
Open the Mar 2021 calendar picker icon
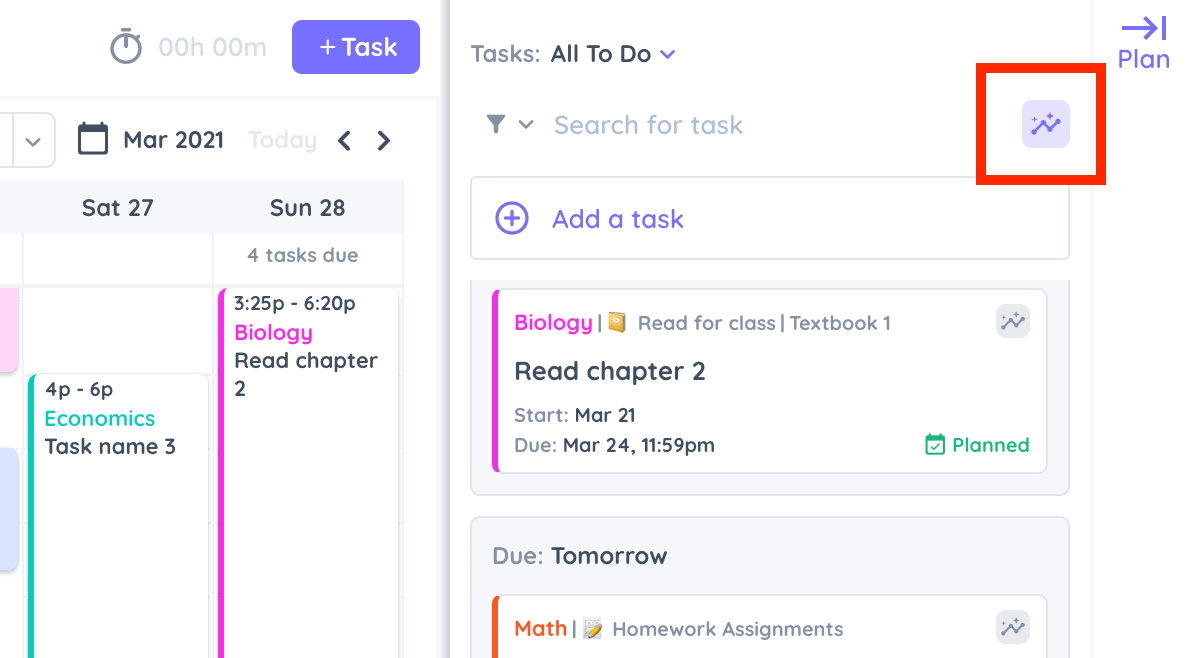[93, 139]
